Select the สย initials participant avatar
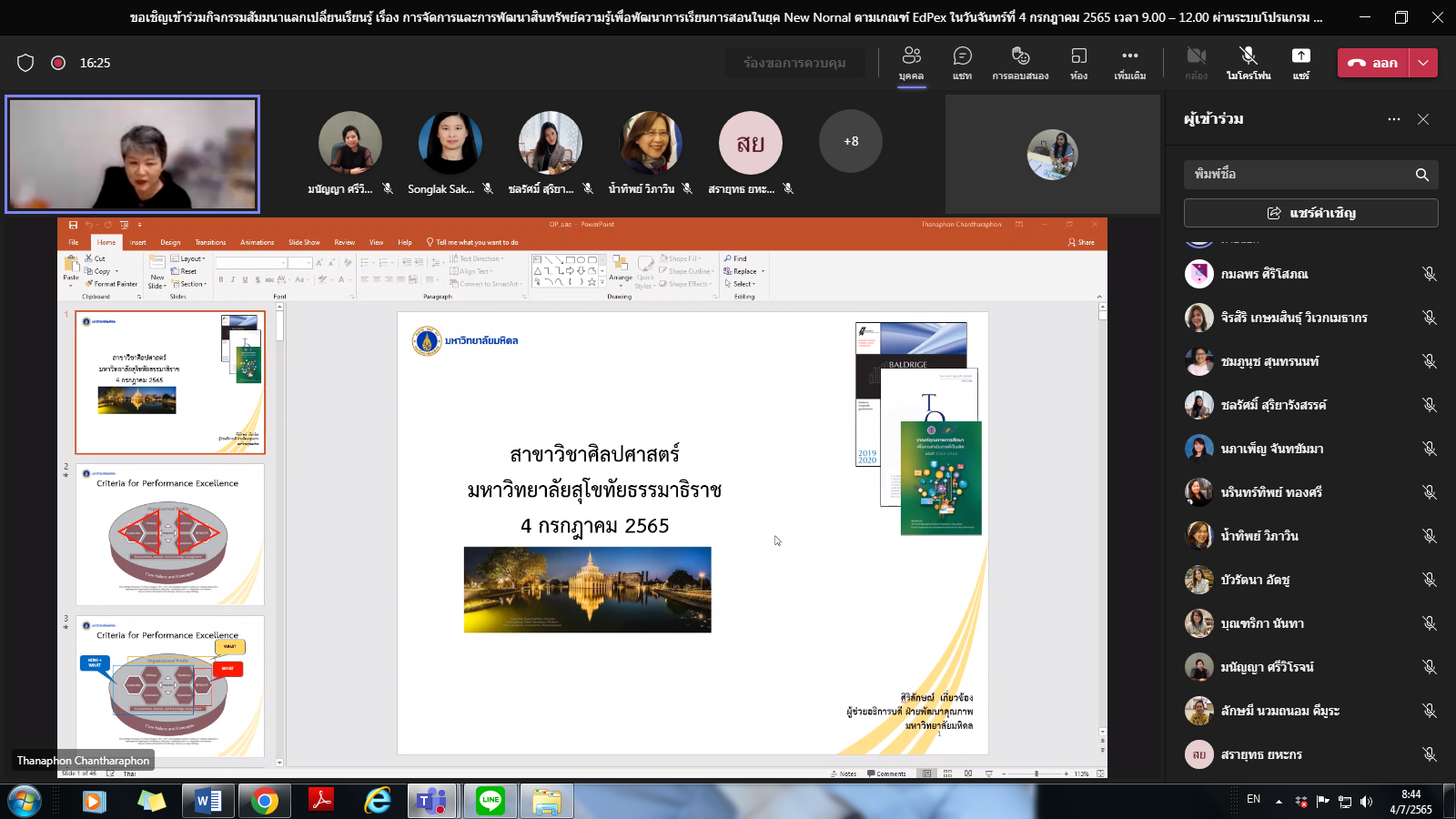1456x819 pixels. click(x=751, y=143)
